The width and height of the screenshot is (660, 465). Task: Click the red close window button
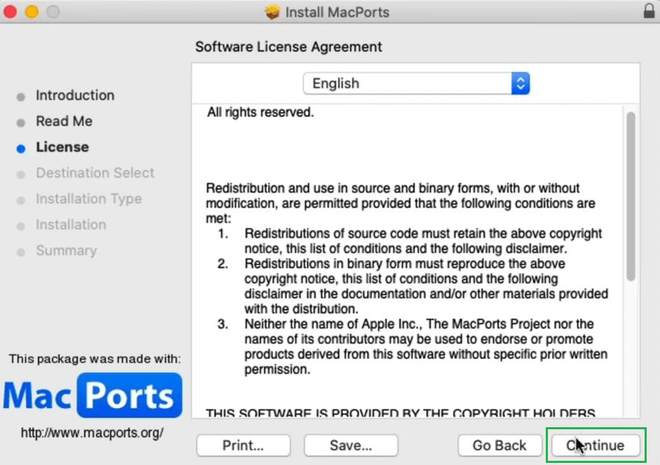pos(10,12)
